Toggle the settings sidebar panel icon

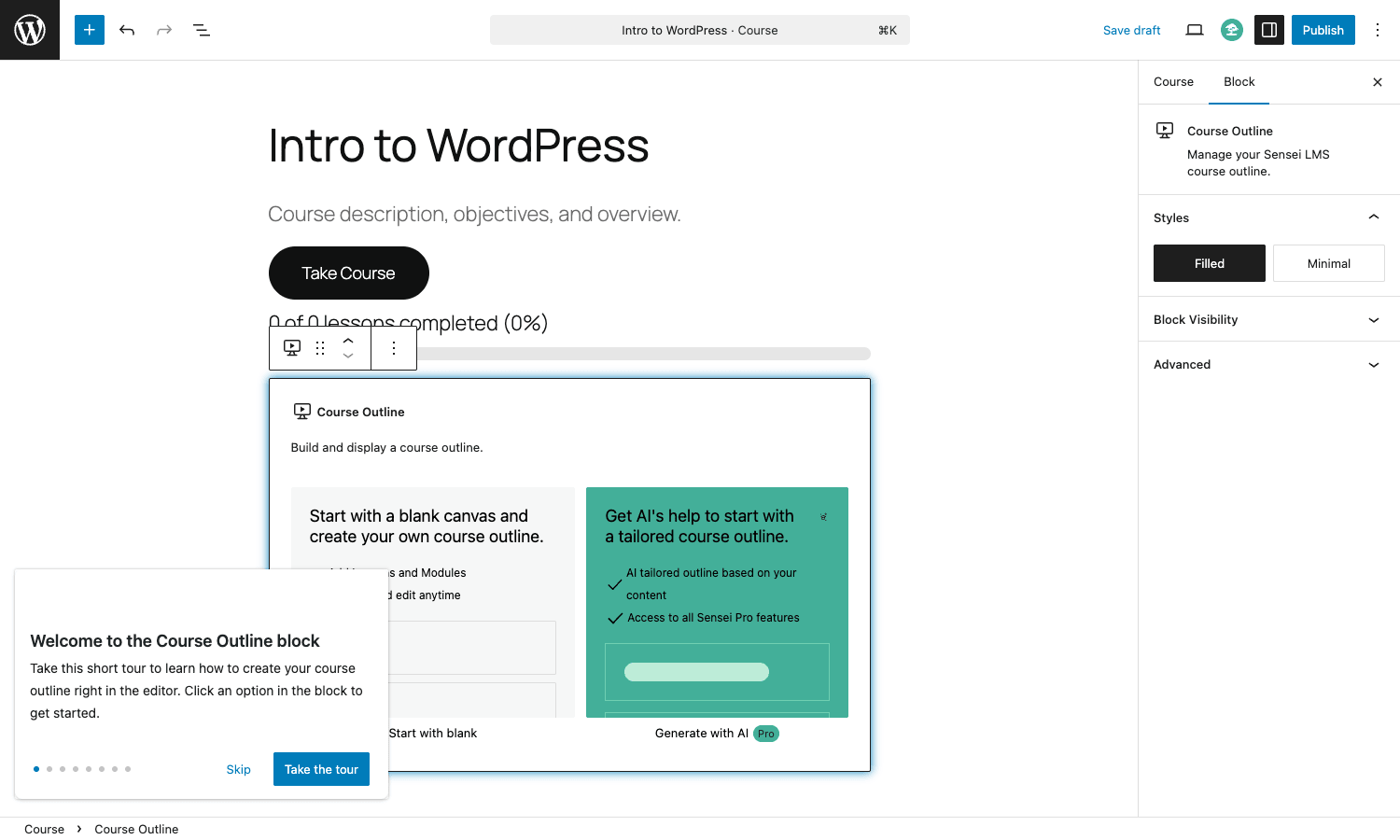coord(1269,30)
